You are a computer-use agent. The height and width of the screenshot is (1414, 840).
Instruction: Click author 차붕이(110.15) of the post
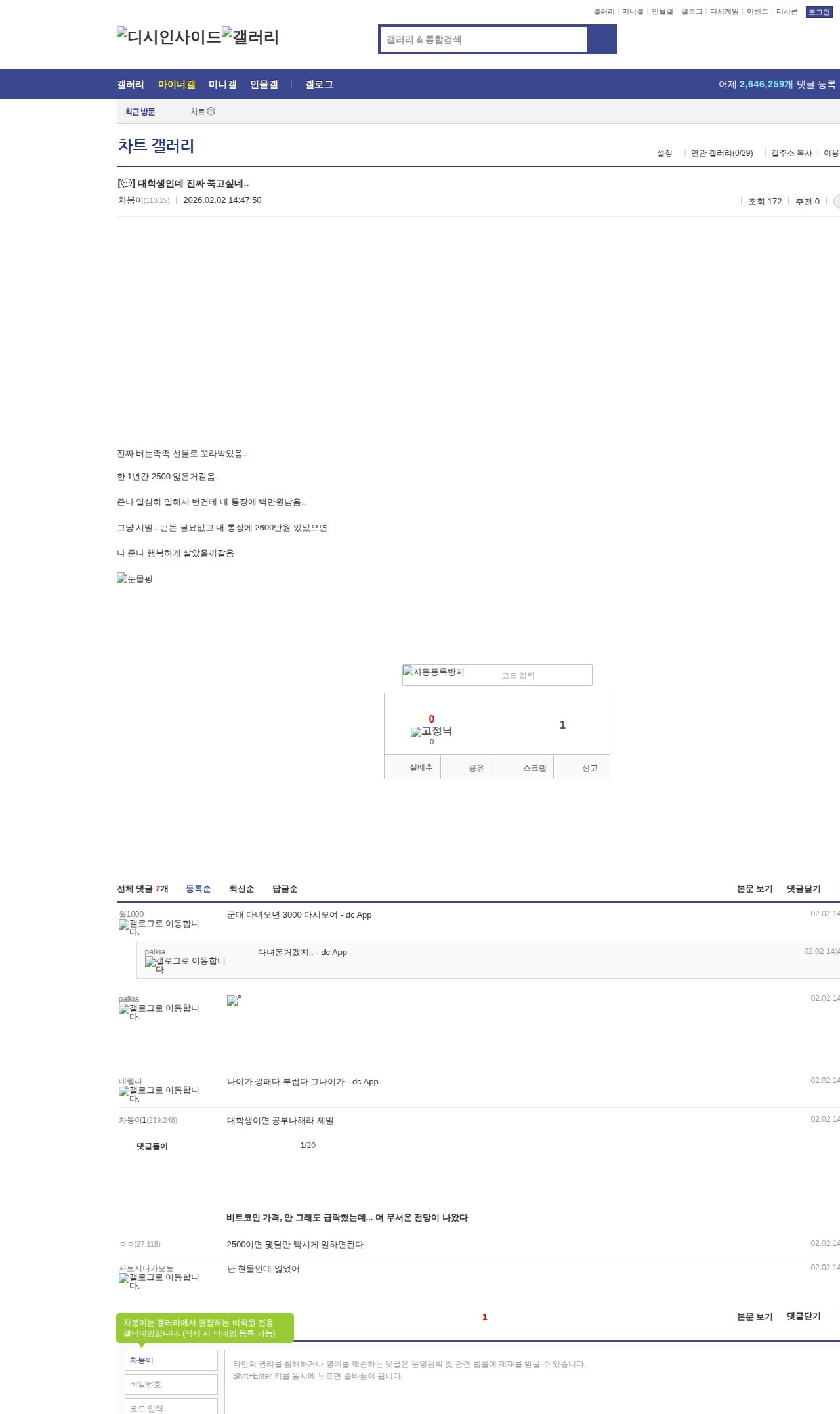(x=144, y=200)
